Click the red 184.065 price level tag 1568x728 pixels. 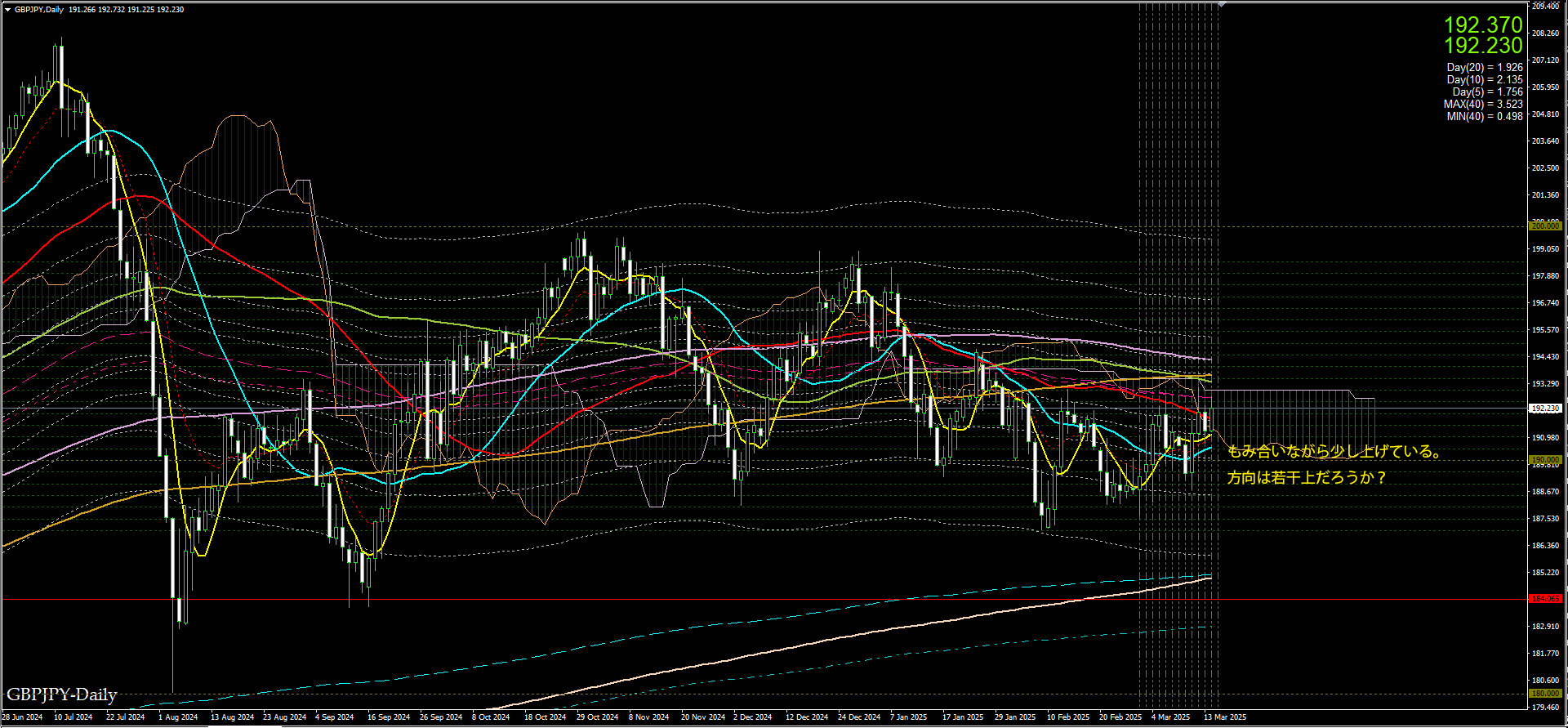[x=1545, y=599]
